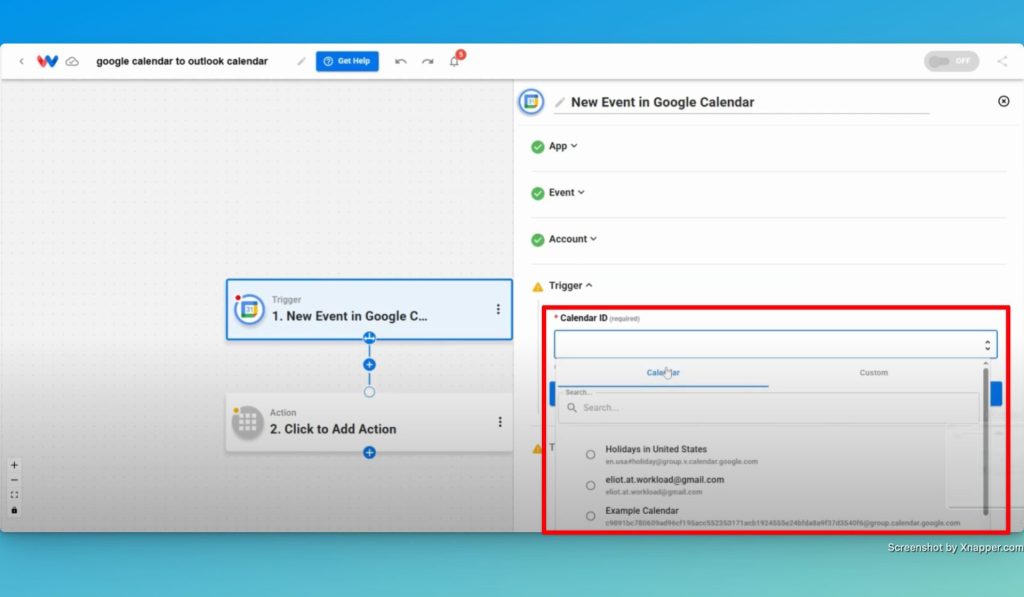Add step with plus below action node
This screenshot has width=1024, height=597.
369,452
